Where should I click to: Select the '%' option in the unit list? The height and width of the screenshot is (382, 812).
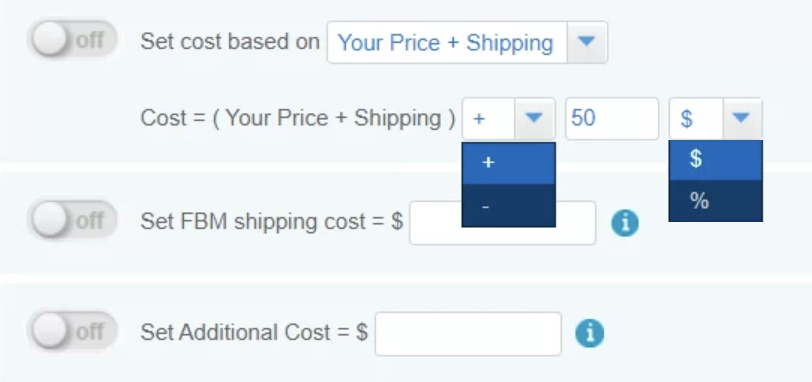tap(716, 201)
